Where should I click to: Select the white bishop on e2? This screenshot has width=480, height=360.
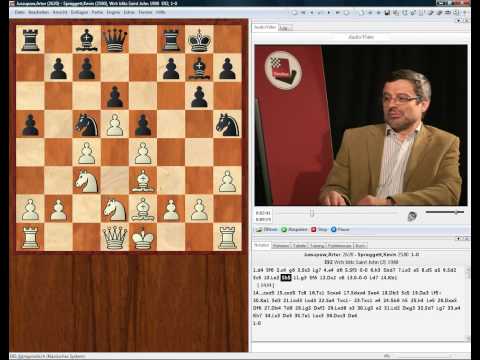pos(143,209)
